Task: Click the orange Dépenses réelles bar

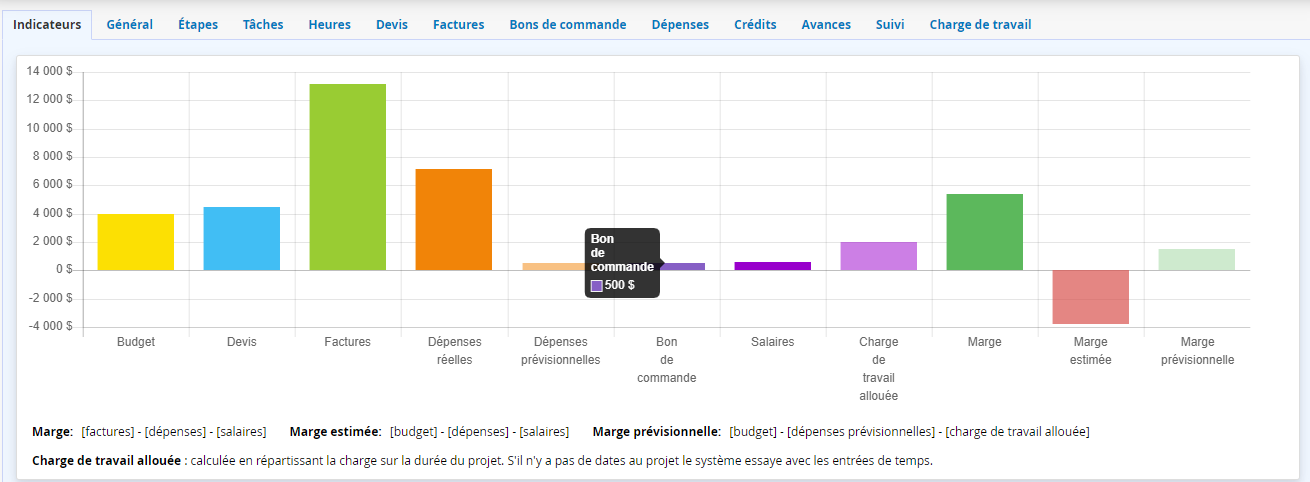Action: 454,220
